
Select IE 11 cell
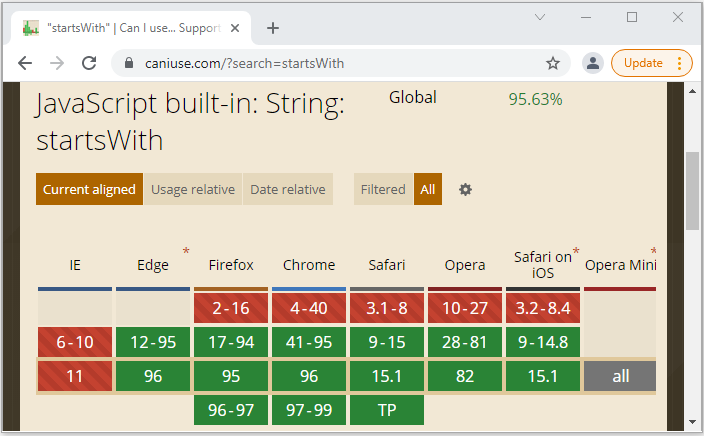pyautogui.click(x=75, y=376)
